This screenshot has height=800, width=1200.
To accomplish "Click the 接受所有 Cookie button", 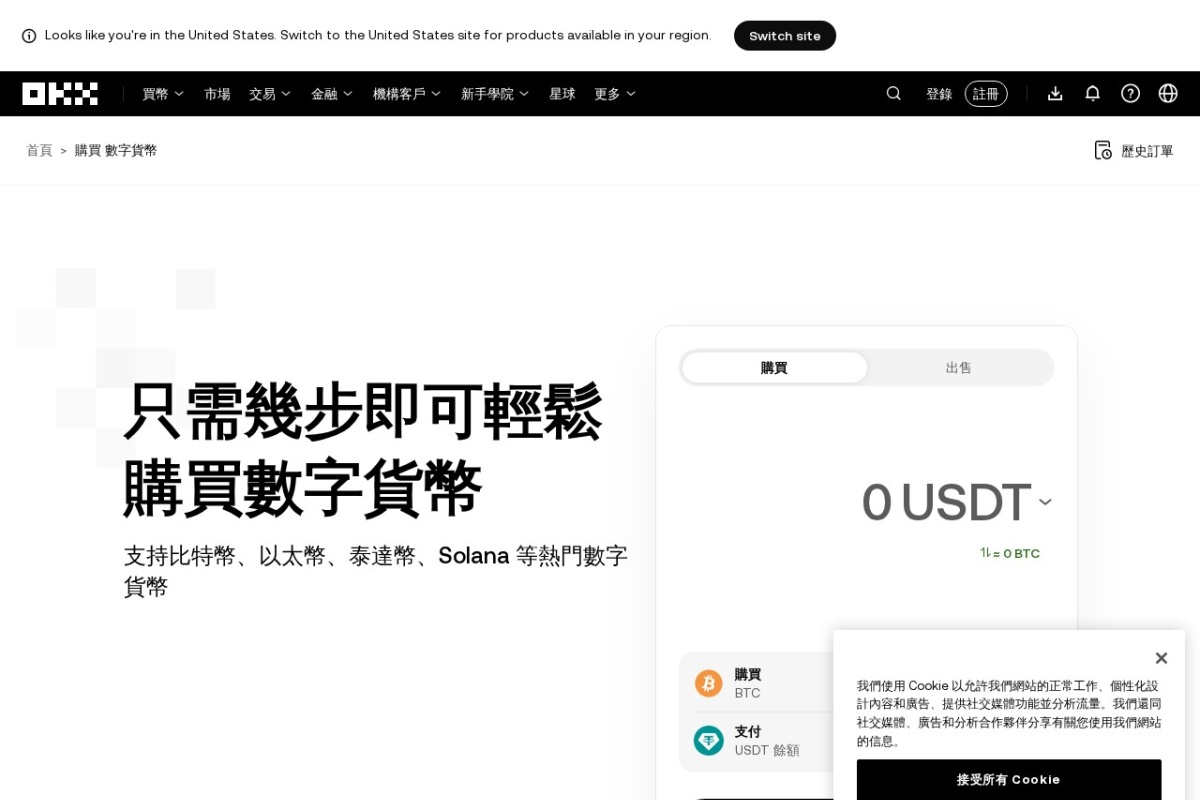I will pyautogui.click(x=1009, y=779).
